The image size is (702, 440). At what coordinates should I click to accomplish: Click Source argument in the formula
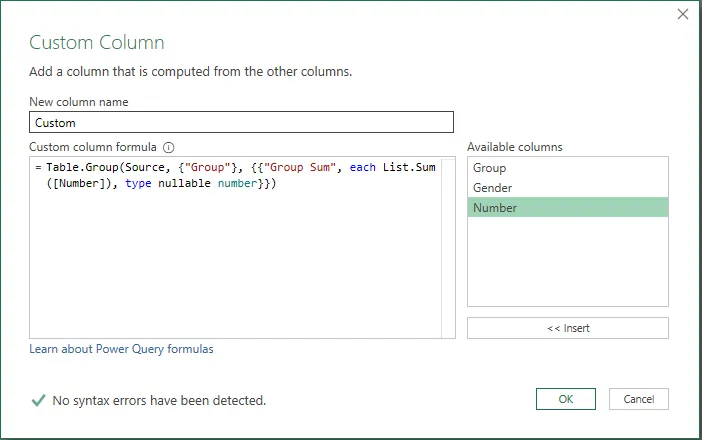(x=145, y=167)
